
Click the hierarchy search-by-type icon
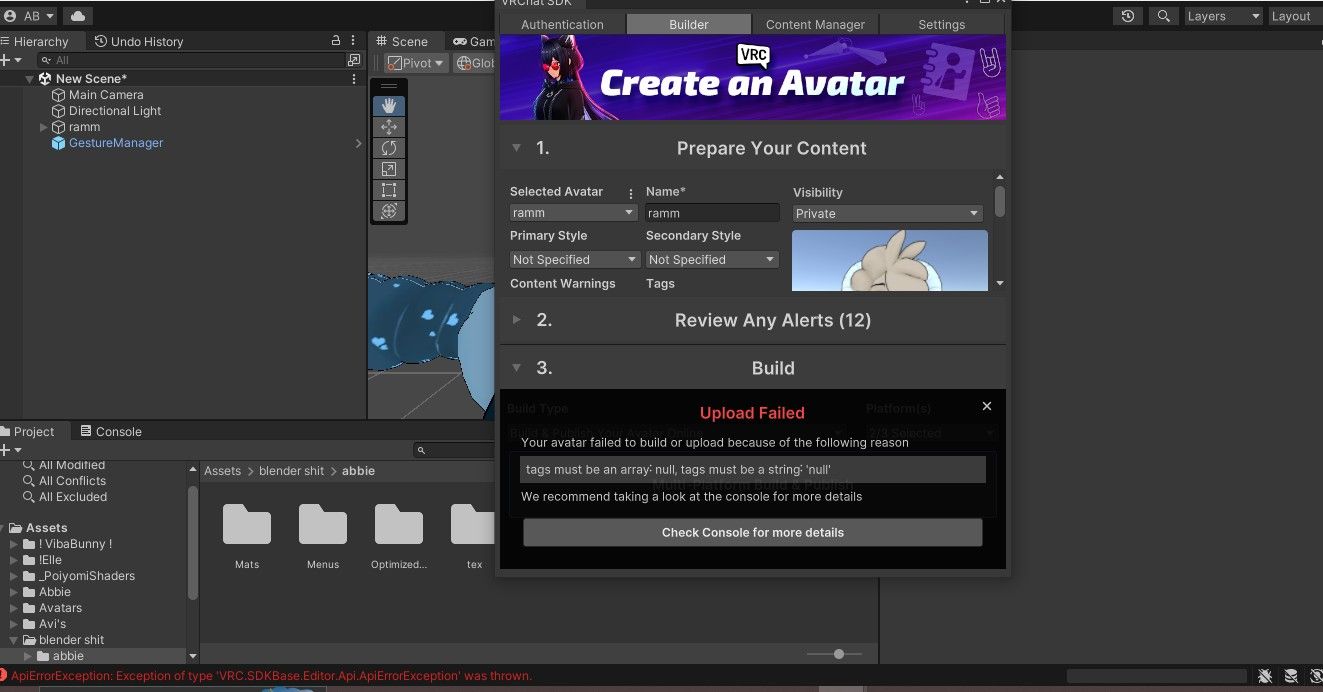pos(353,60)
